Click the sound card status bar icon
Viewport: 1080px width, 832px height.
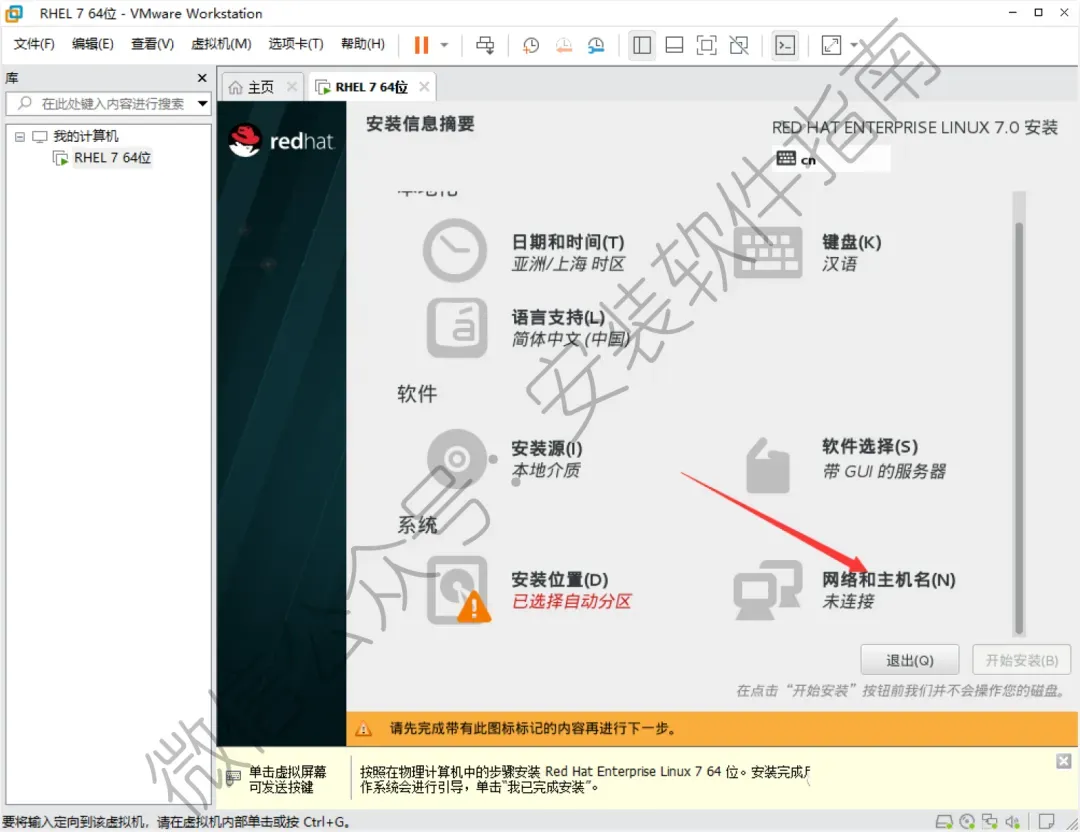pos(1012,822)
